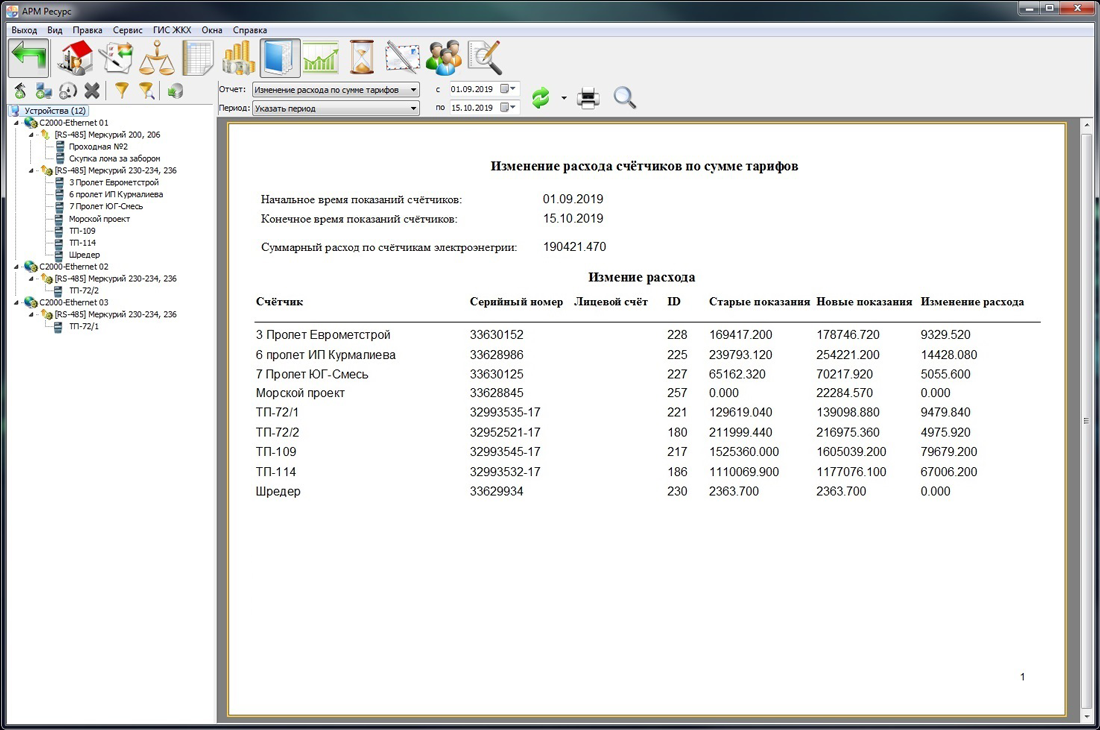Open the users group icon
The width and height of the screenshot is (1100, 730).
(x=443, y=59)
